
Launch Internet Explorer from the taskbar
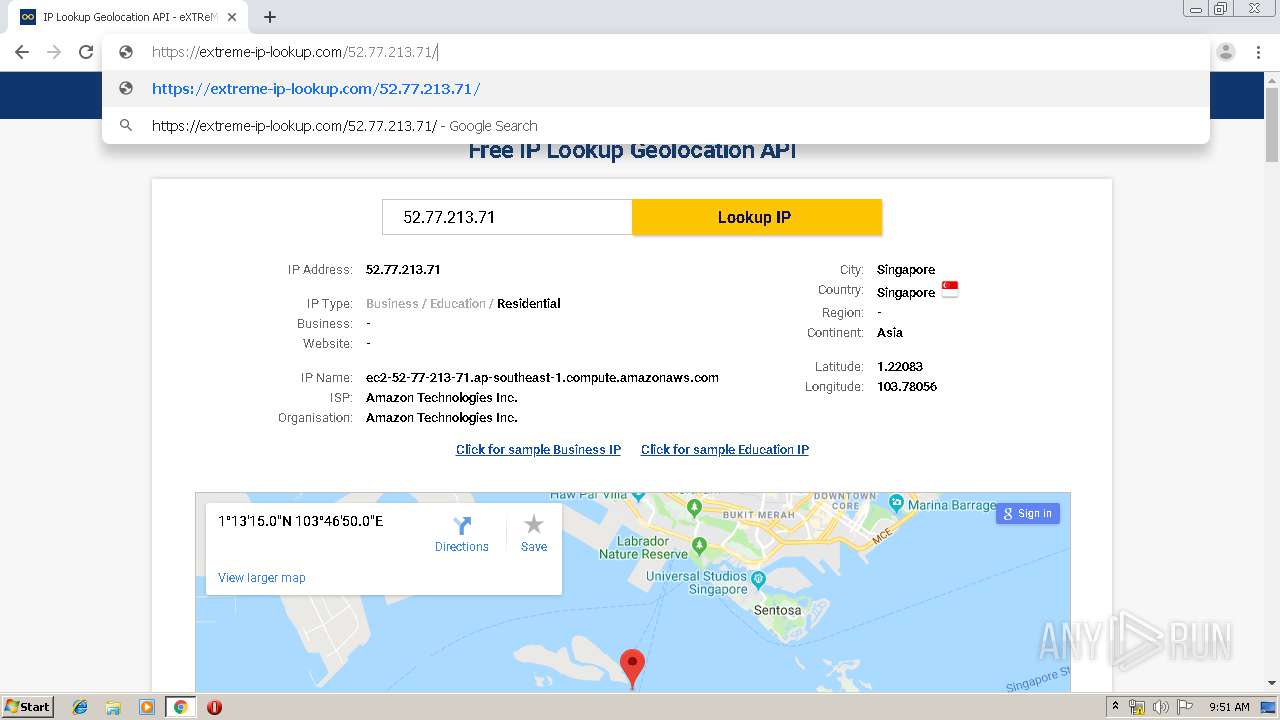coord(80,707)
